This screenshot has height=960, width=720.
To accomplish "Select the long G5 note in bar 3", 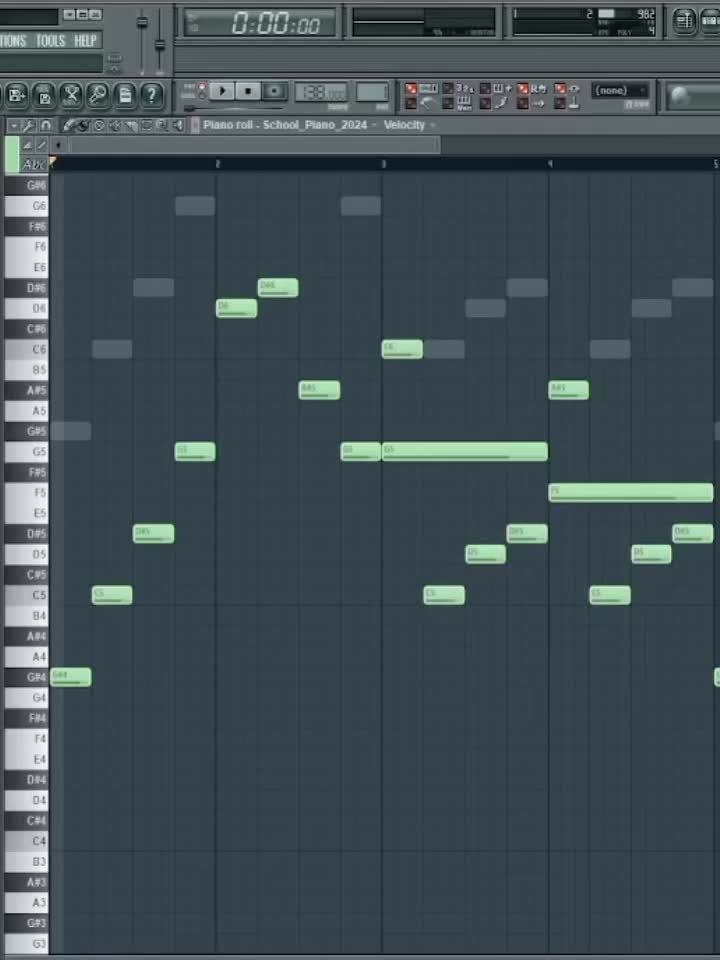I will tap(465, 451).
